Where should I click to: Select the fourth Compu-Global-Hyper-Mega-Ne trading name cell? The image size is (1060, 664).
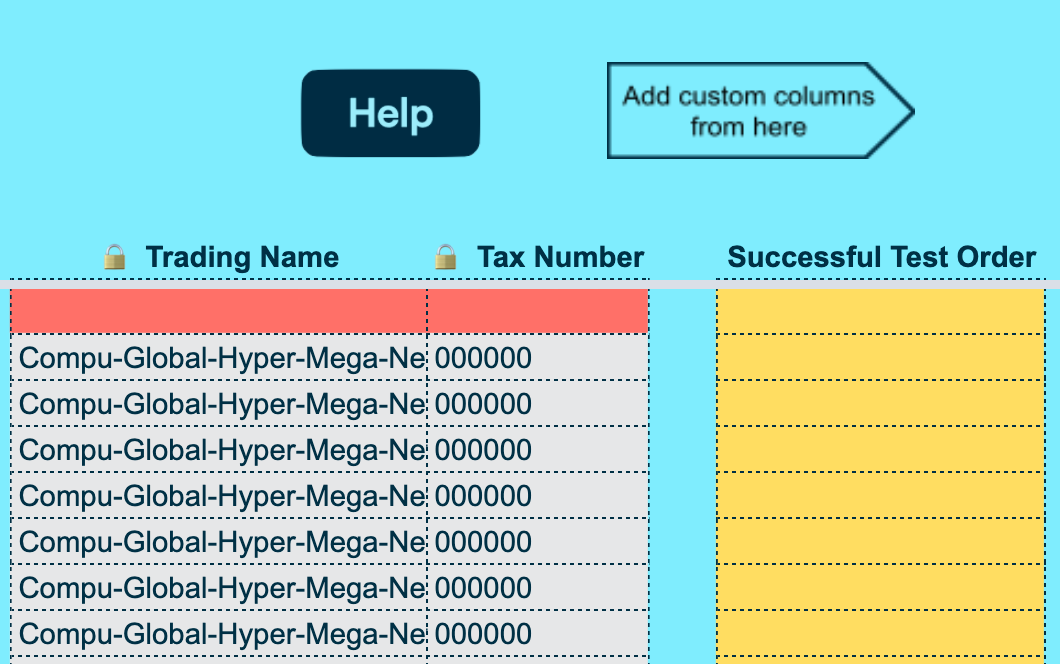point(218,496)
